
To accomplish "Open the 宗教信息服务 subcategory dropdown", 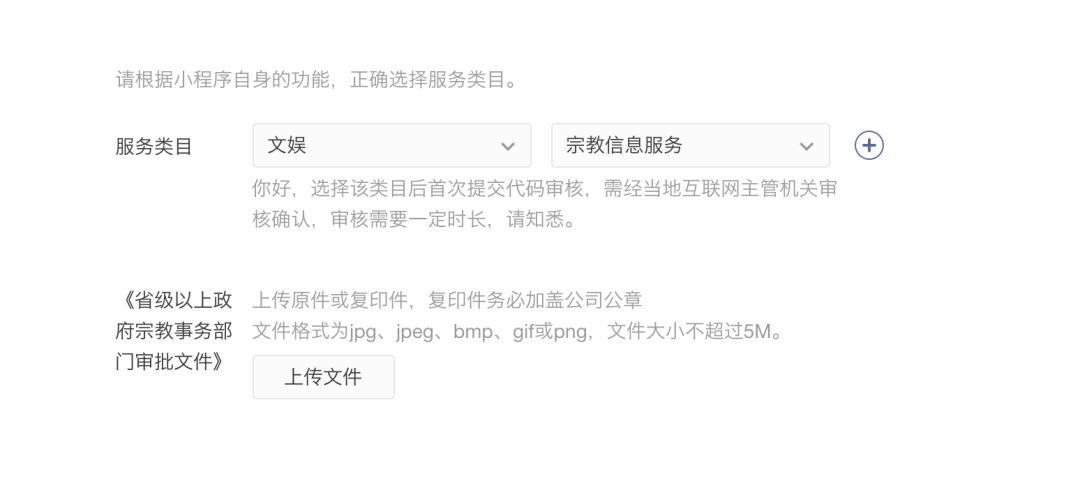I will 690,145.
